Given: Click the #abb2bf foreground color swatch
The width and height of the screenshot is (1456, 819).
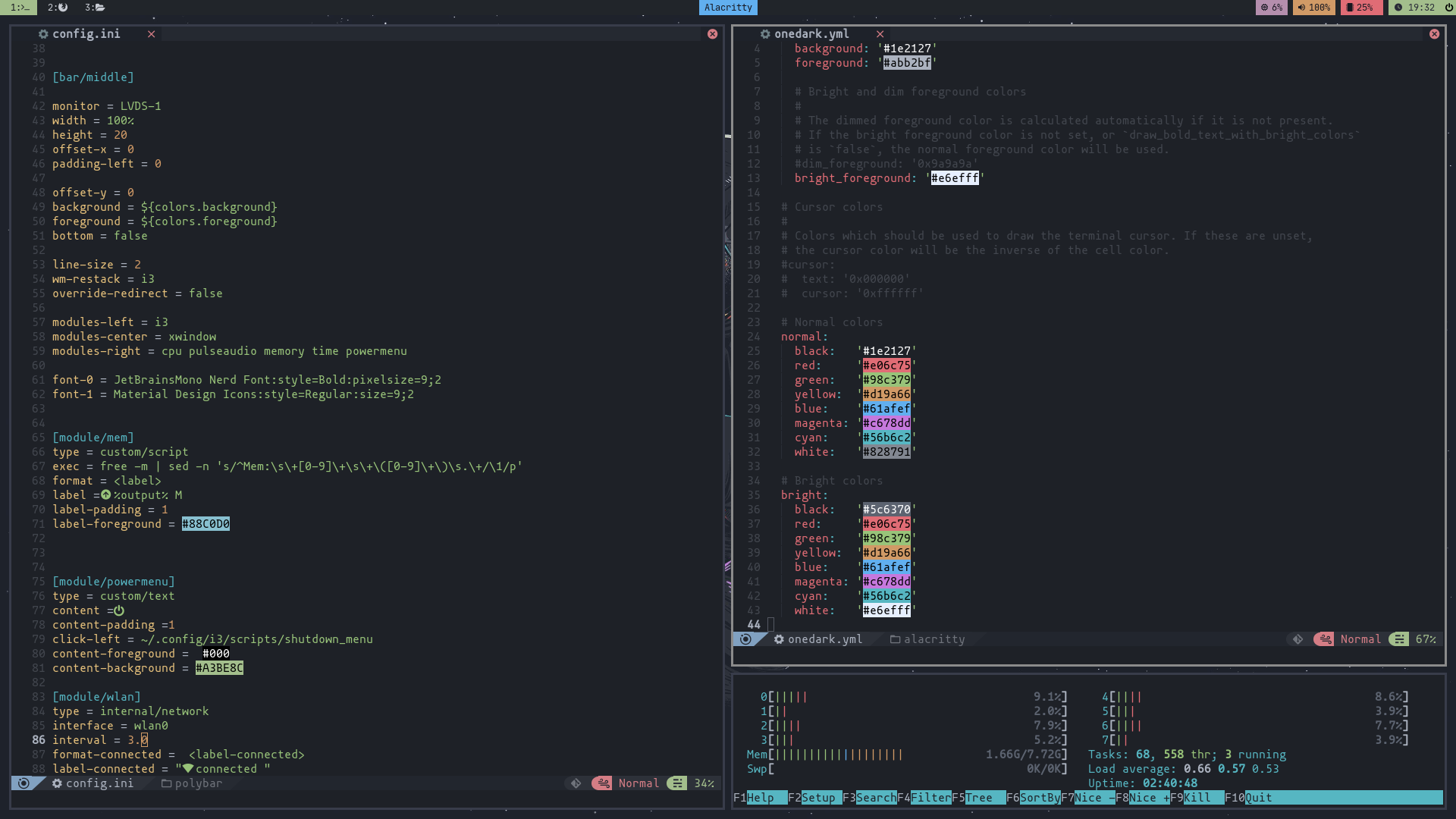Looking at the screenshot, I should click(907, 63).
